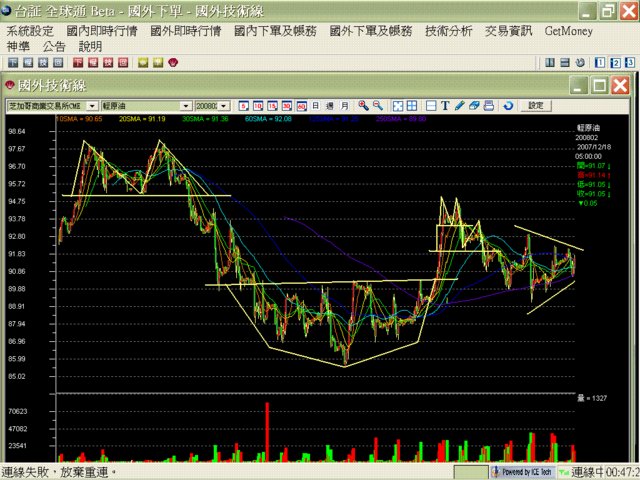Open the 國外下單及帳務 menu
Image resolution: width=640 pixels, height=480 pixels.
coord(371,31)
